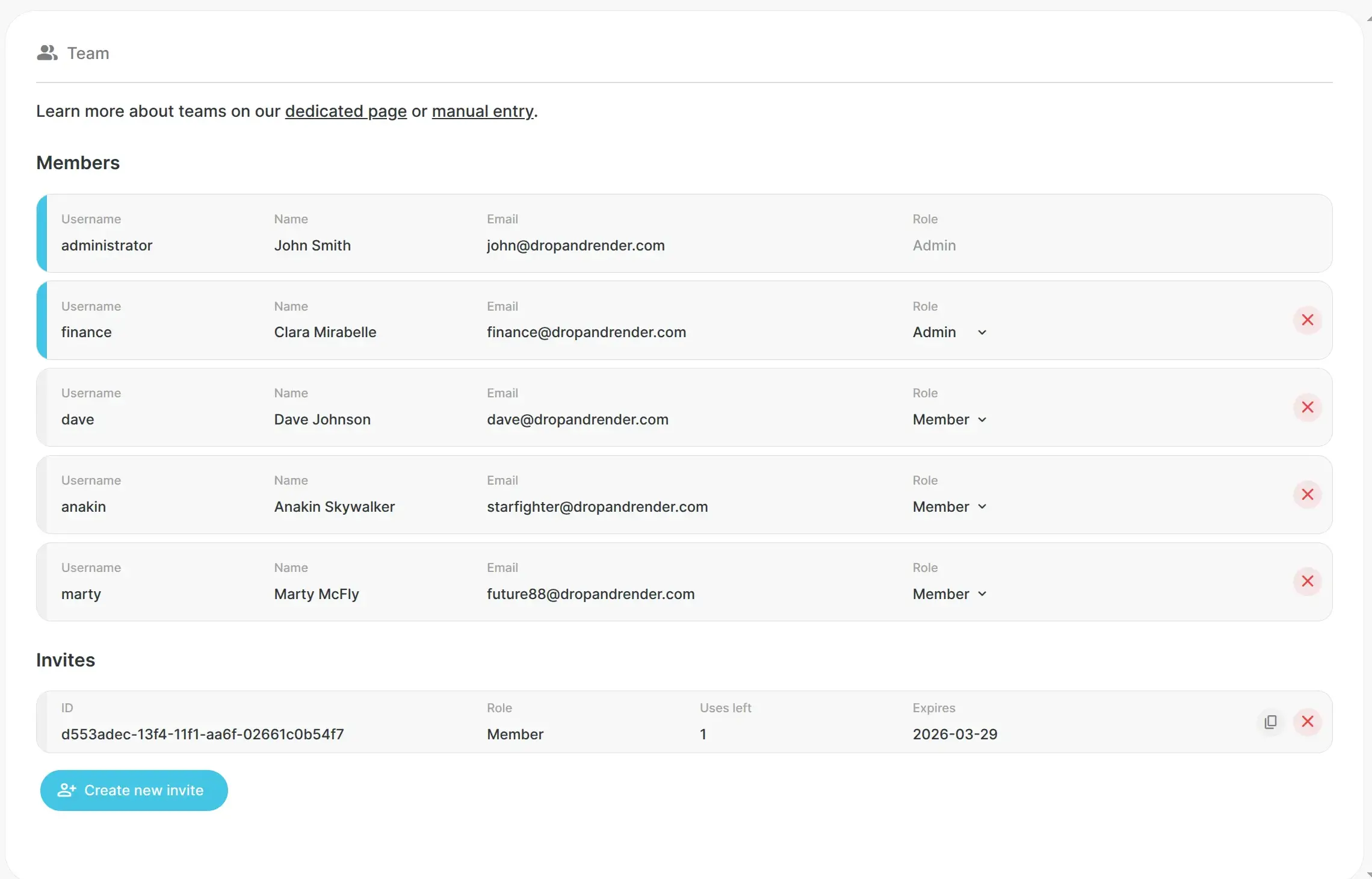The image size is (1372, 879).
Task: Click the Members section heading
Action: click(x=78, y=163)
